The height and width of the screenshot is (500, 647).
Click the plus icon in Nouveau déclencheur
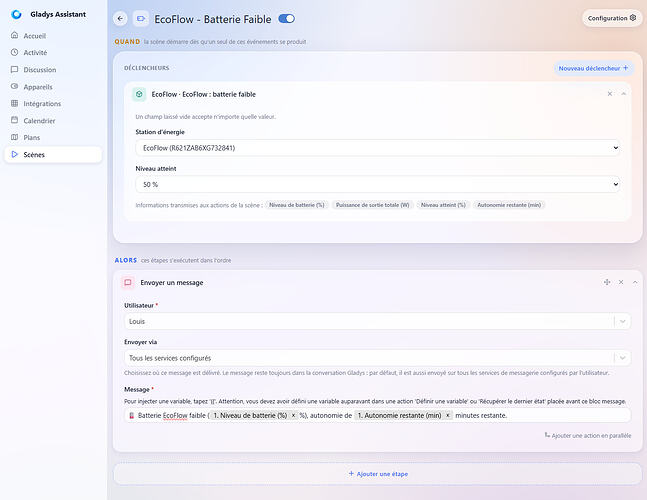tap(626, 68)
